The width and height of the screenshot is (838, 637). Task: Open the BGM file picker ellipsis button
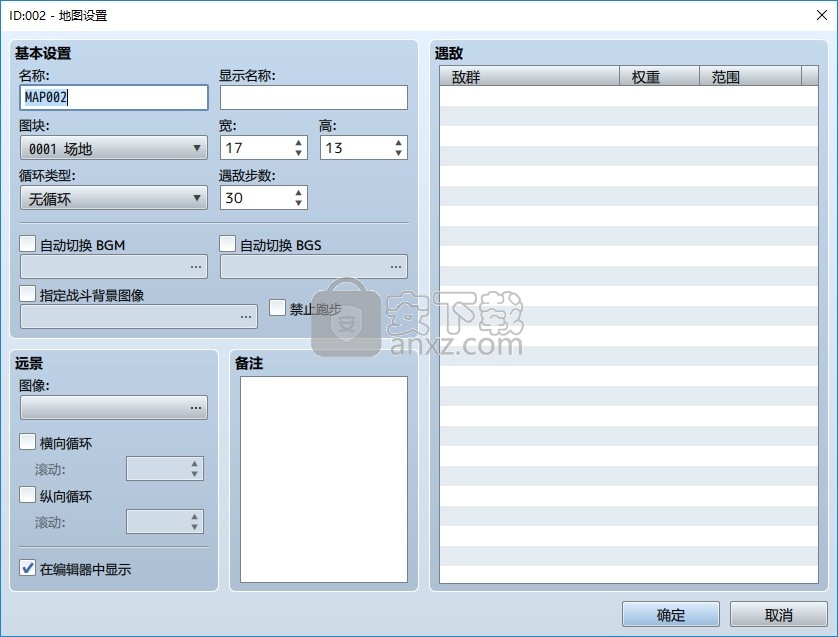pos(196,267)
